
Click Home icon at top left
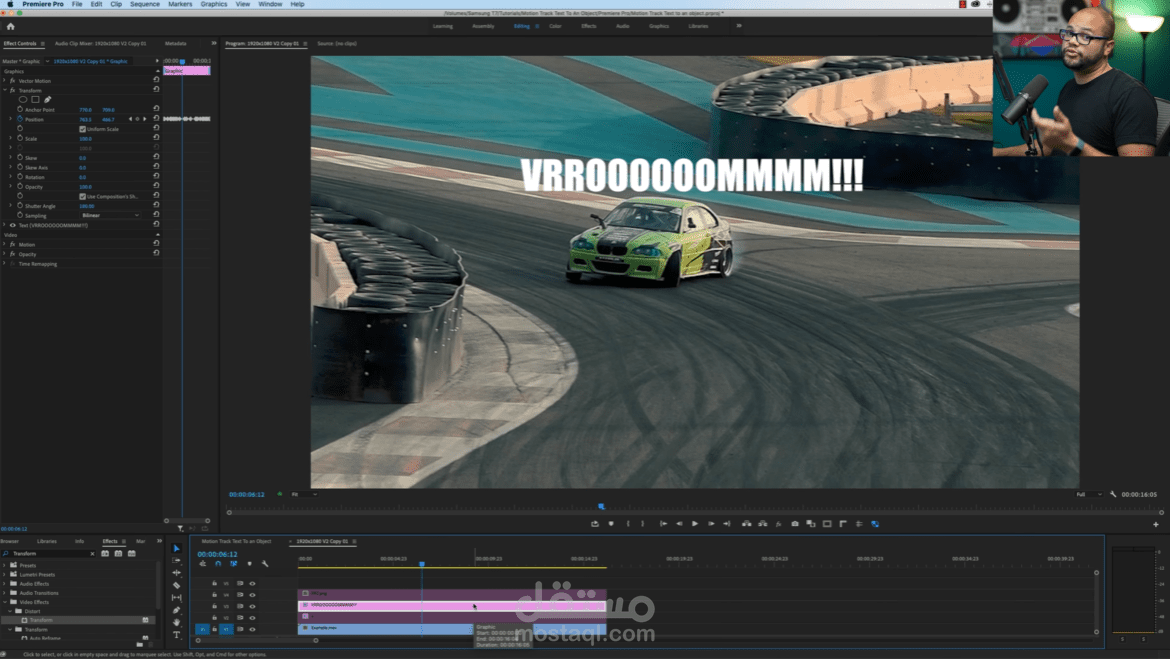tap(10, 26)
